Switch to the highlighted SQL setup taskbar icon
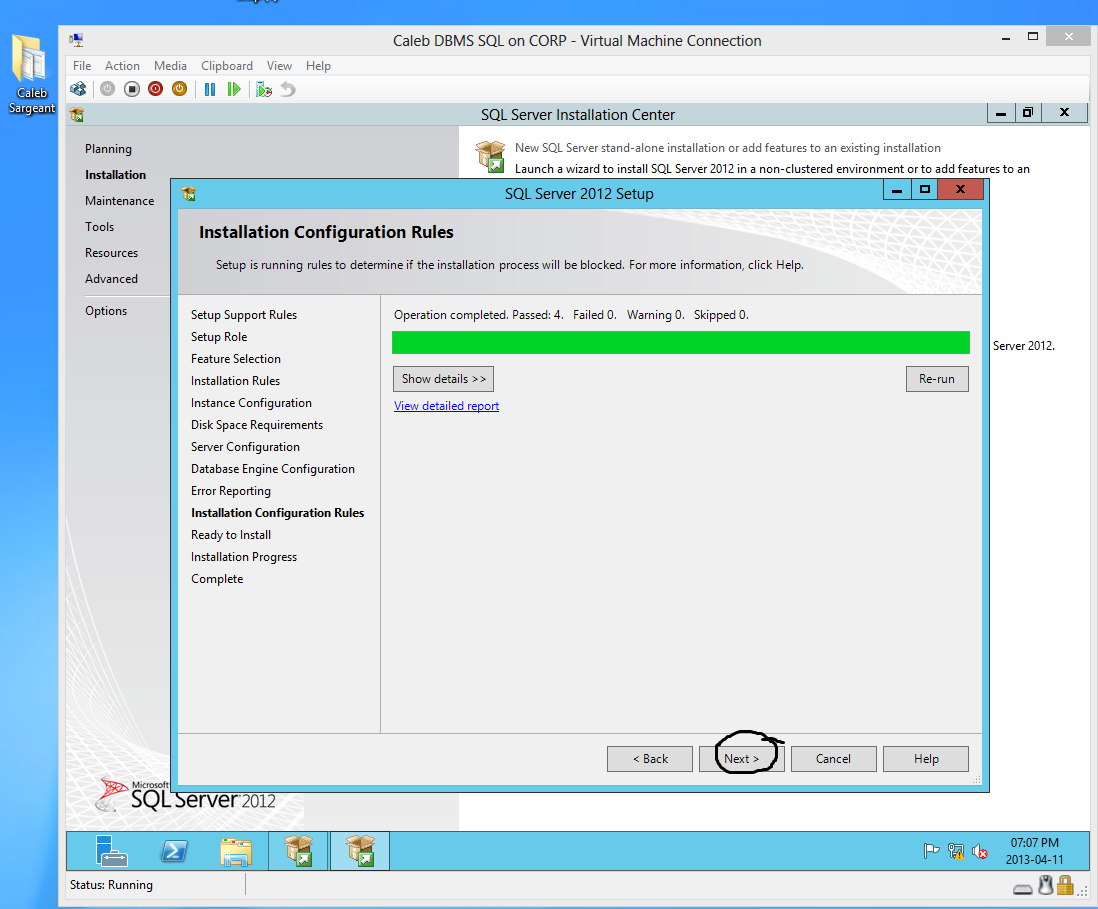 tap(359, 851)
